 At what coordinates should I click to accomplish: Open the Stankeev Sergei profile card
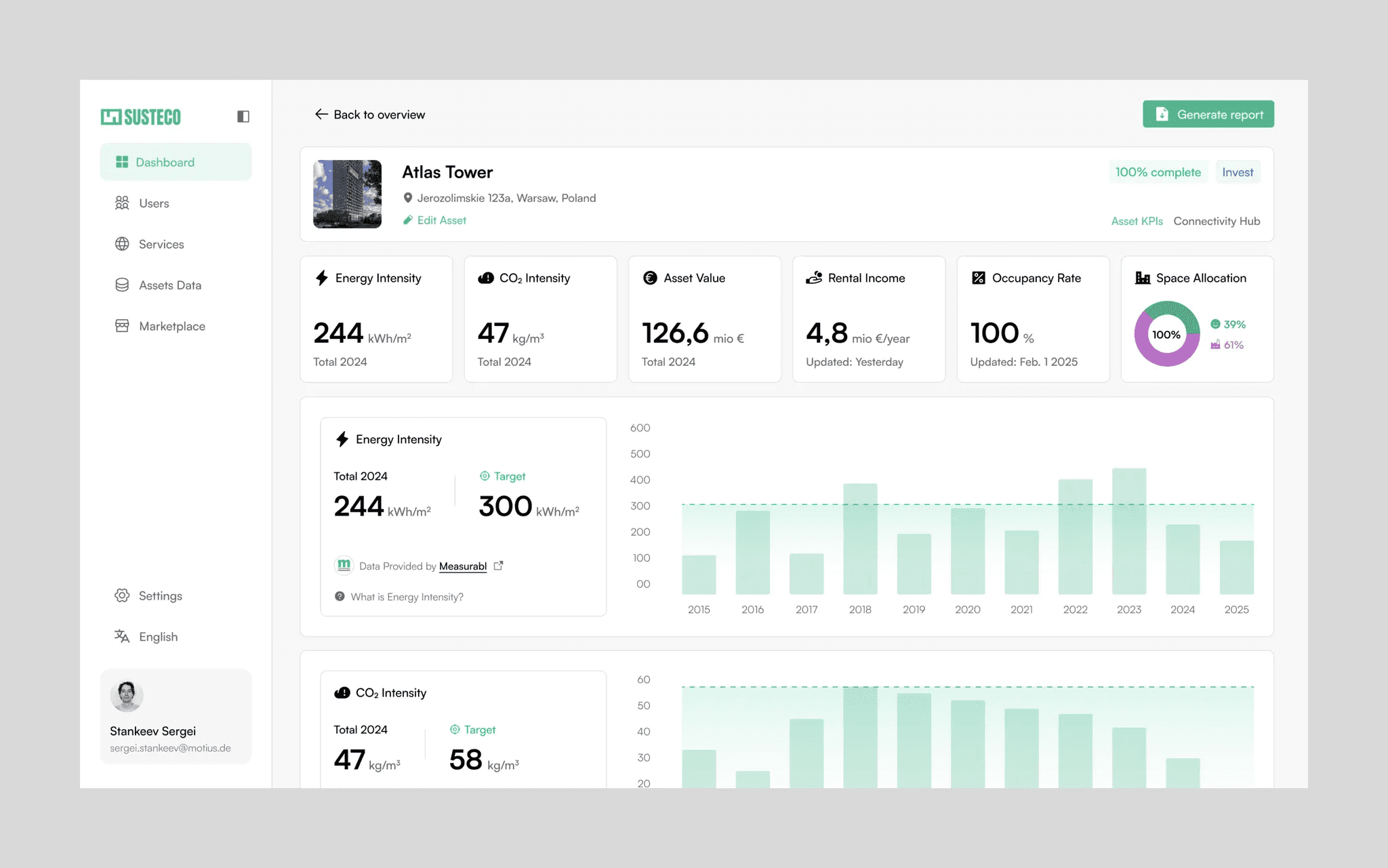tap(176, 716)
